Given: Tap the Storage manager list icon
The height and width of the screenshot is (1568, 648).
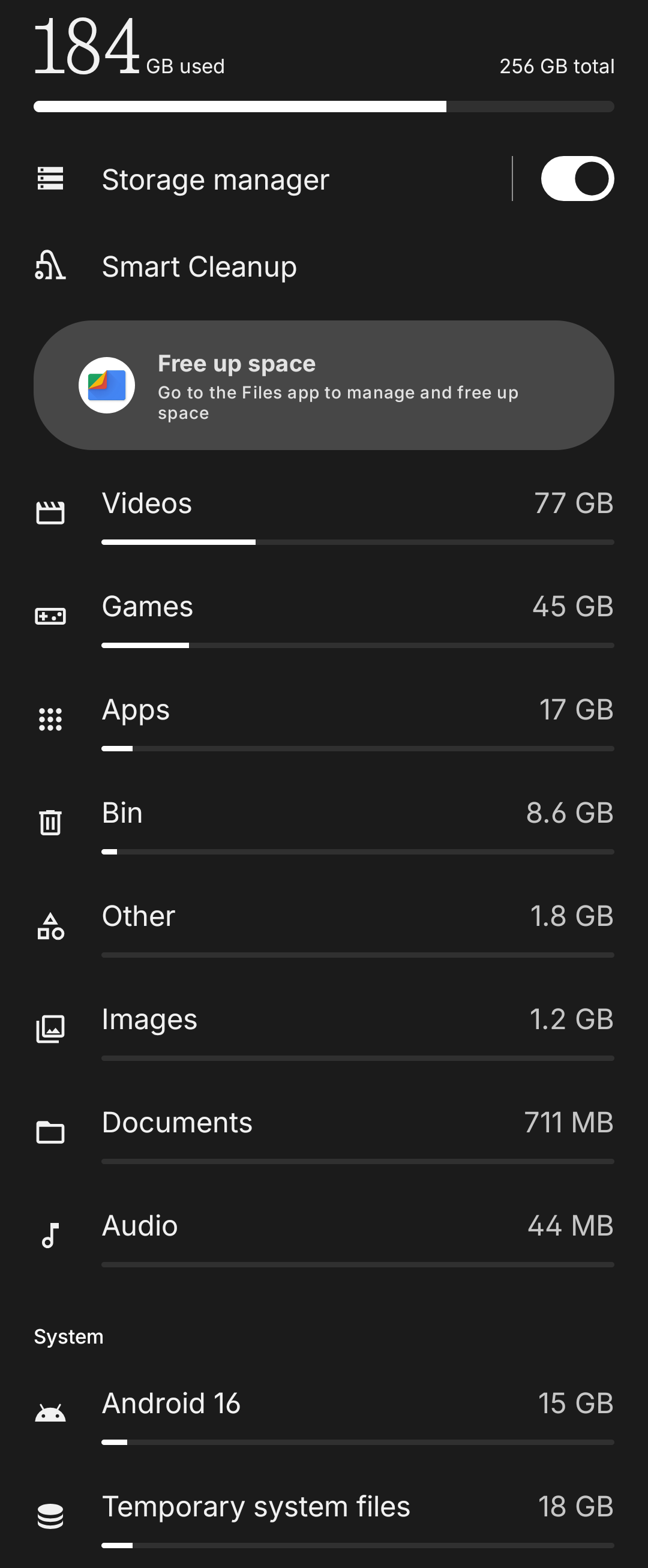Looking at the screenshot, I should [x=50, y=178].
